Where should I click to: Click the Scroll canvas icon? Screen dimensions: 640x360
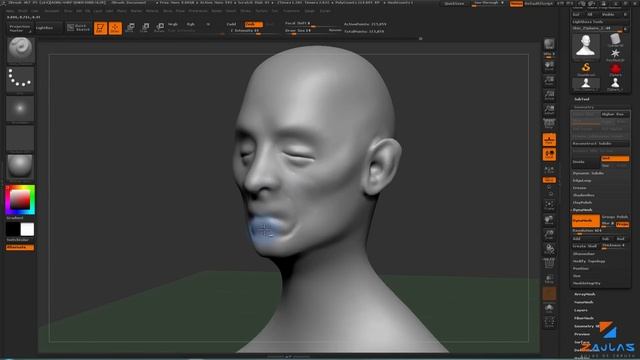coord(549,66)
